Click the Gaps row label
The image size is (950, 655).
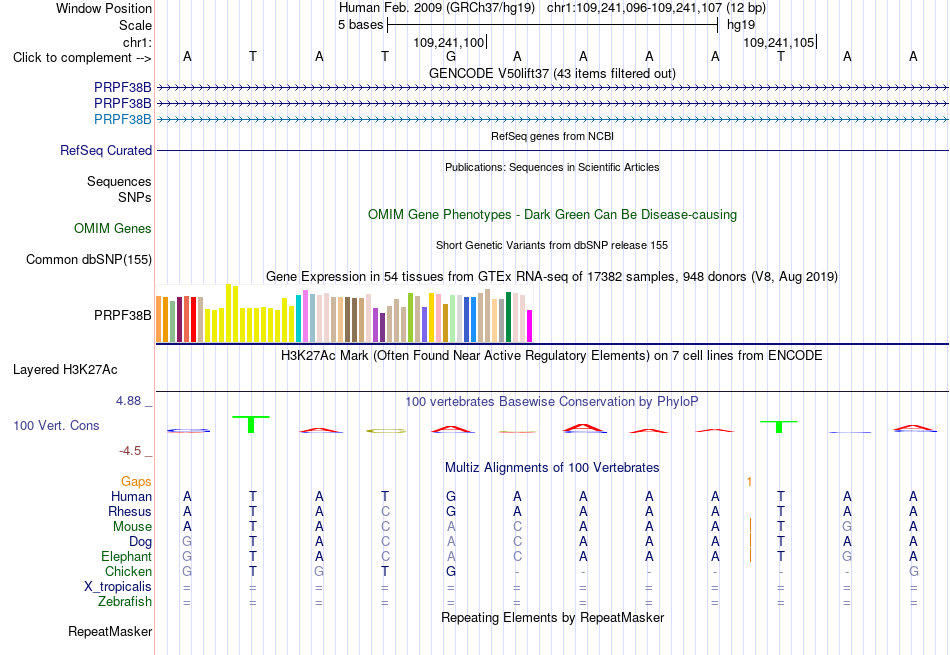click(136, 481)
